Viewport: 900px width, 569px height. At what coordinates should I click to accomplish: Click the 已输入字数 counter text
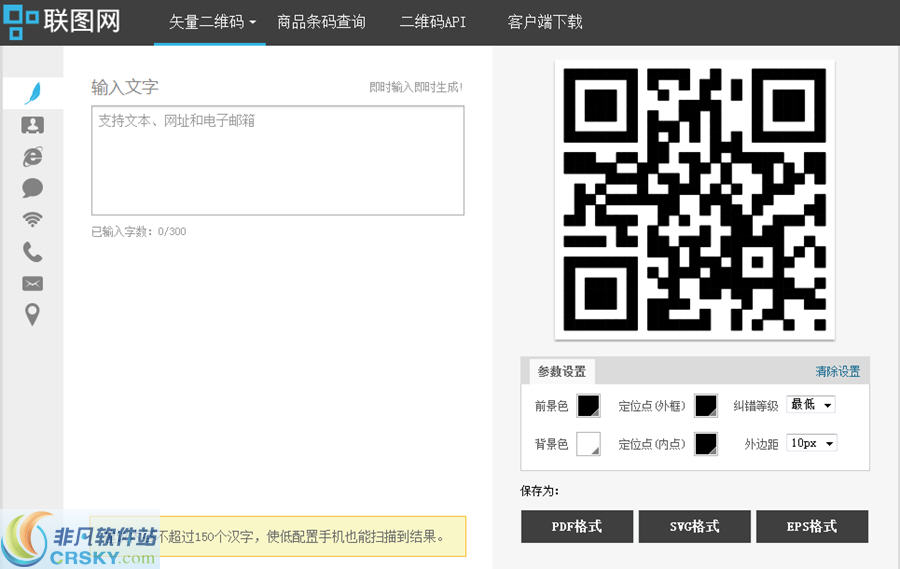pos(139,231)
